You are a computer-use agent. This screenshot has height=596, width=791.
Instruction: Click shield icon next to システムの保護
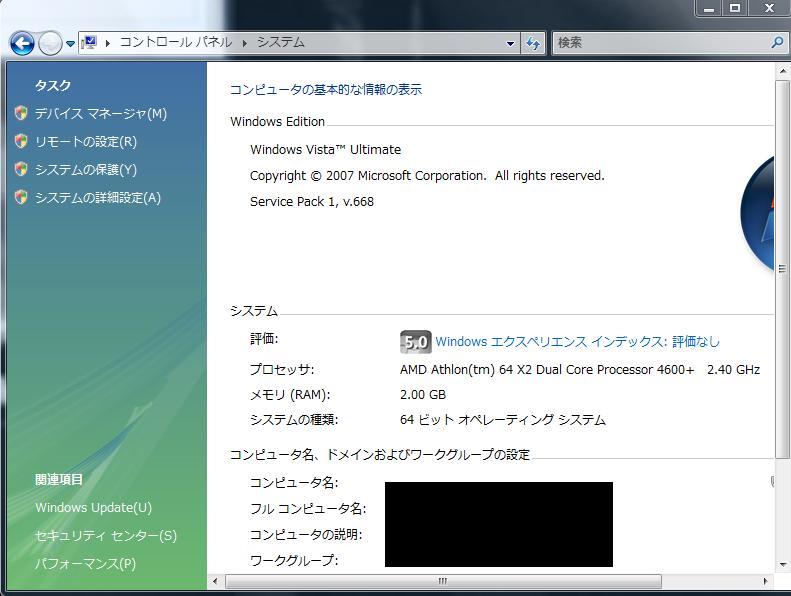(21, 169)
